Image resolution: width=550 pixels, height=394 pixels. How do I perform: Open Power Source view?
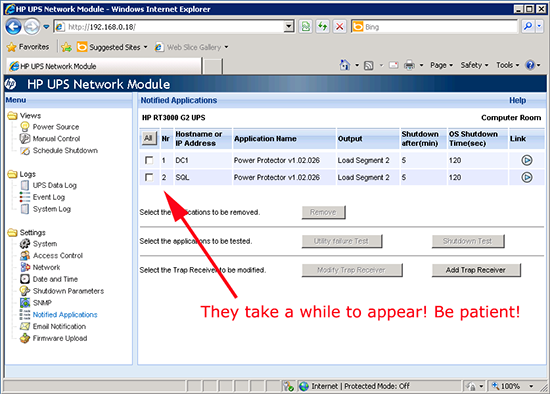(x=55, y=127)
